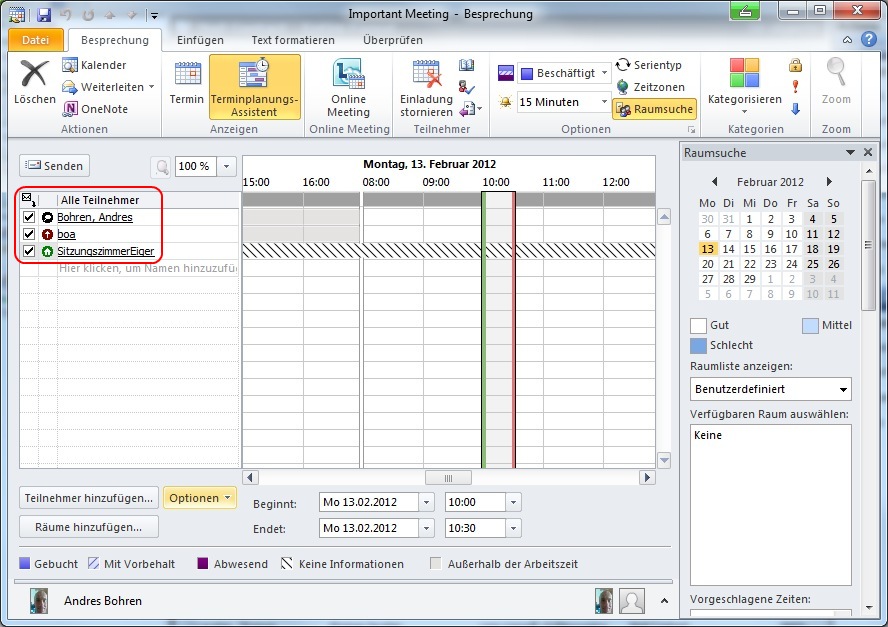This screenshot has width=888, height=627.
Task: Click the check names icon
Action: (466, 87)
